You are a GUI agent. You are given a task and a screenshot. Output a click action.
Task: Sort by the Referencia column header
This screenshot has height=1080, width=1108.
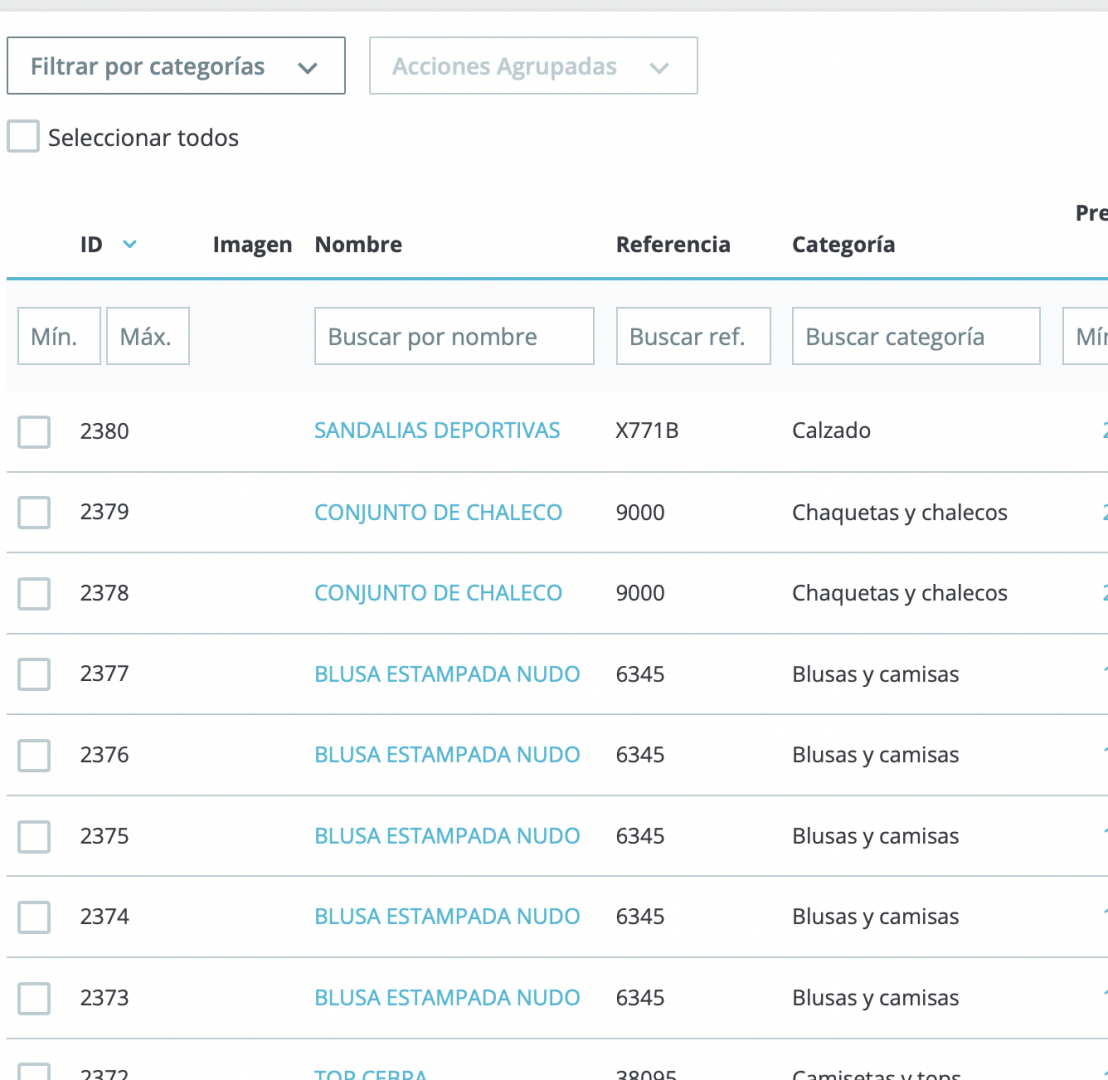(x=673, y=245)
